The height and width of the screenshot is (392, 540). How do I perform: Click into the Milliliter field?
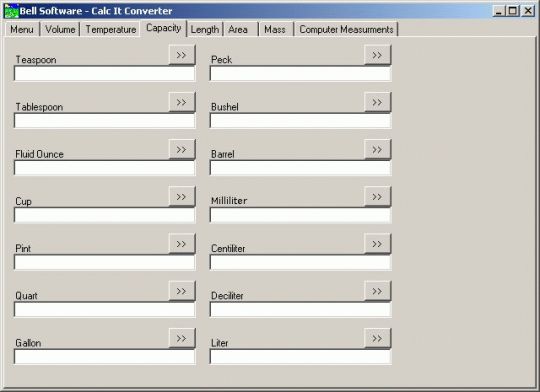click(300, 215)
